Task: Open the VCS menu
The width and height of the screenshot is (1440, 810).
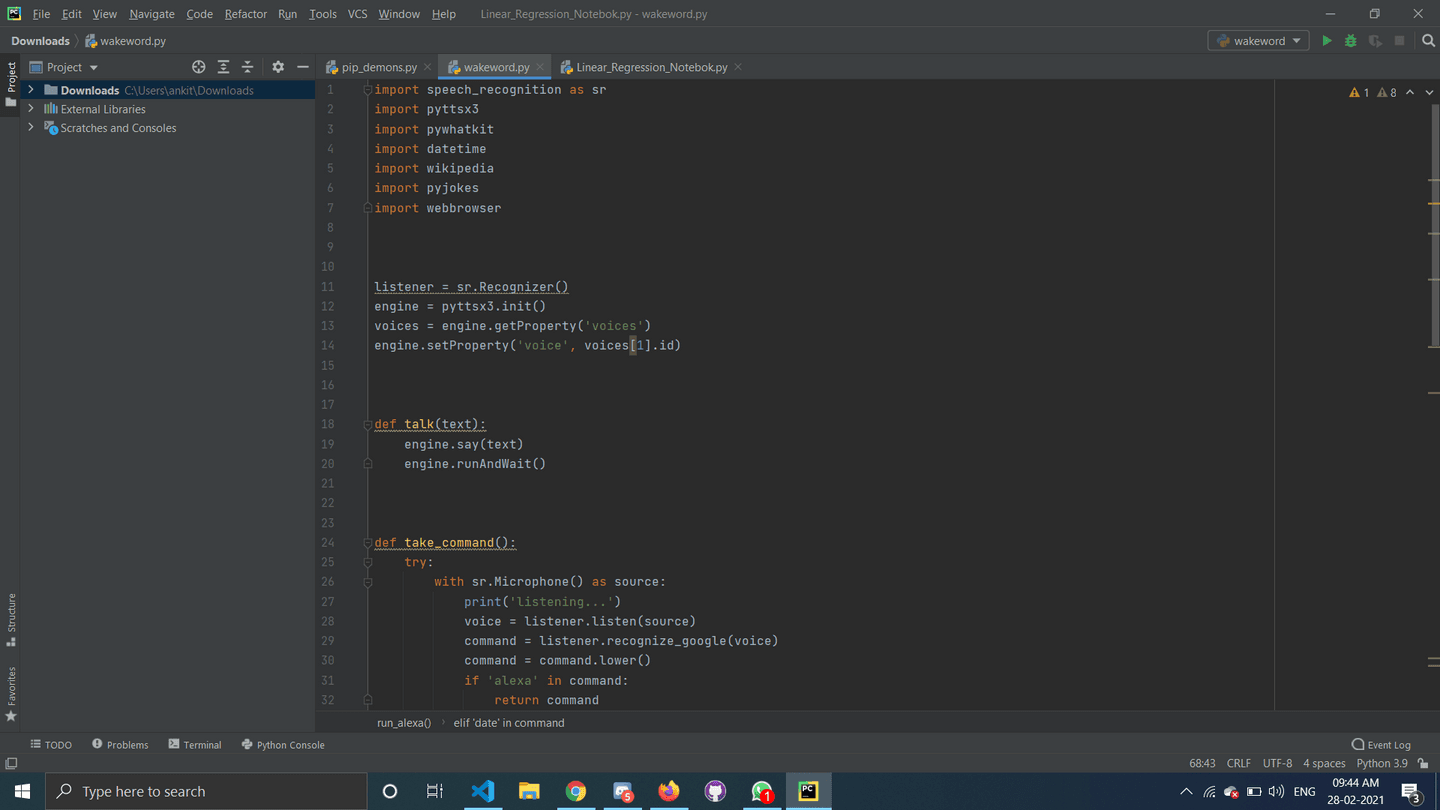Action: 357,14
